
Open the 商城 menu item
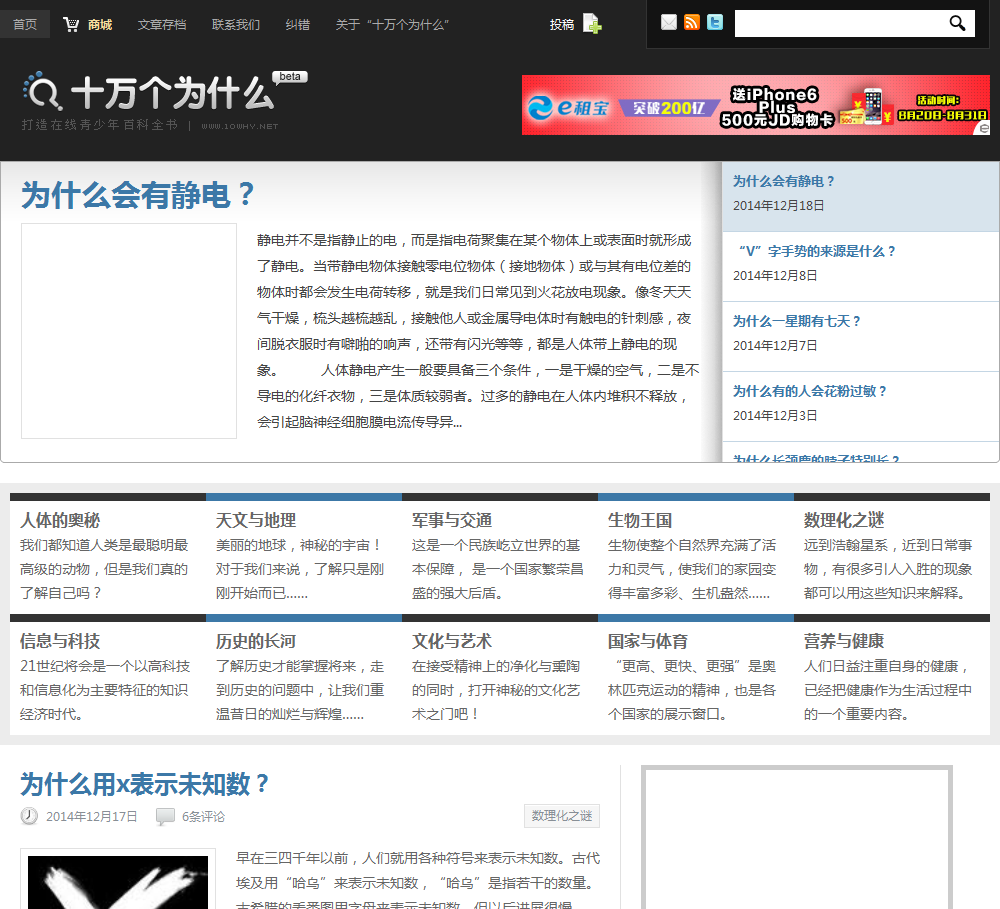tap(100, 24)
